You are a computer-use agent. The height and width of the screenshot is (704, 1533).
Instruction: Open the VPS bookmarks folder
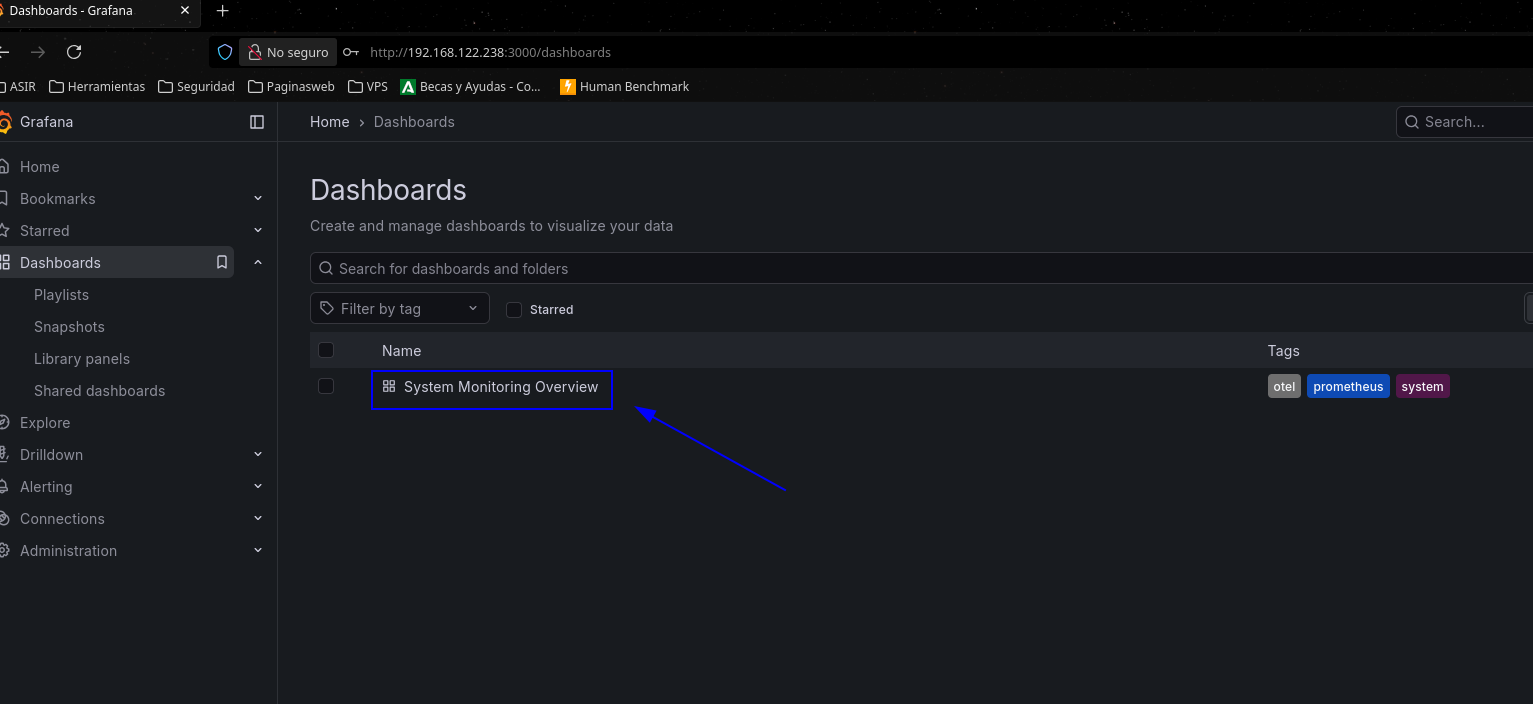(368, 87)
